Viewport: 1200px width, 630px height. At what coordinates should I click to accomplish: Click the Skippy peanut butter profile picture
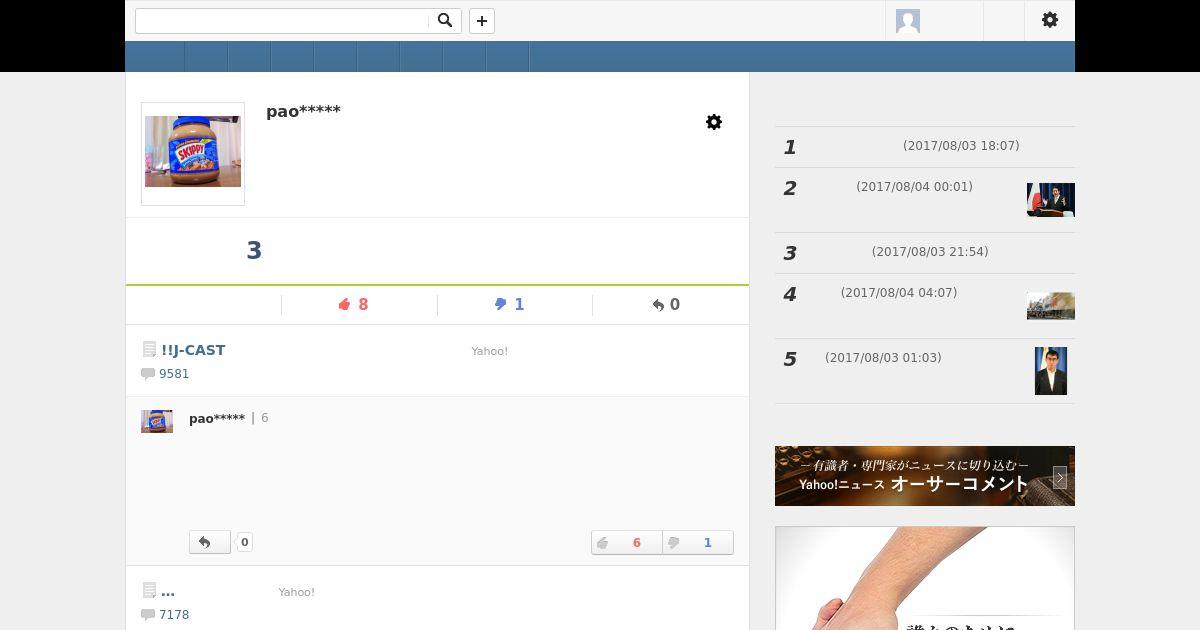pos(193,152)
